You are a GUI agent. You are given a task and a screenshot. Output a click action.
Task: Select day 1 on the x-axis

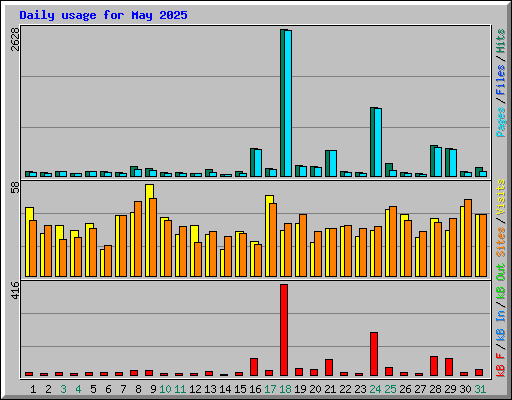(33, 389)
